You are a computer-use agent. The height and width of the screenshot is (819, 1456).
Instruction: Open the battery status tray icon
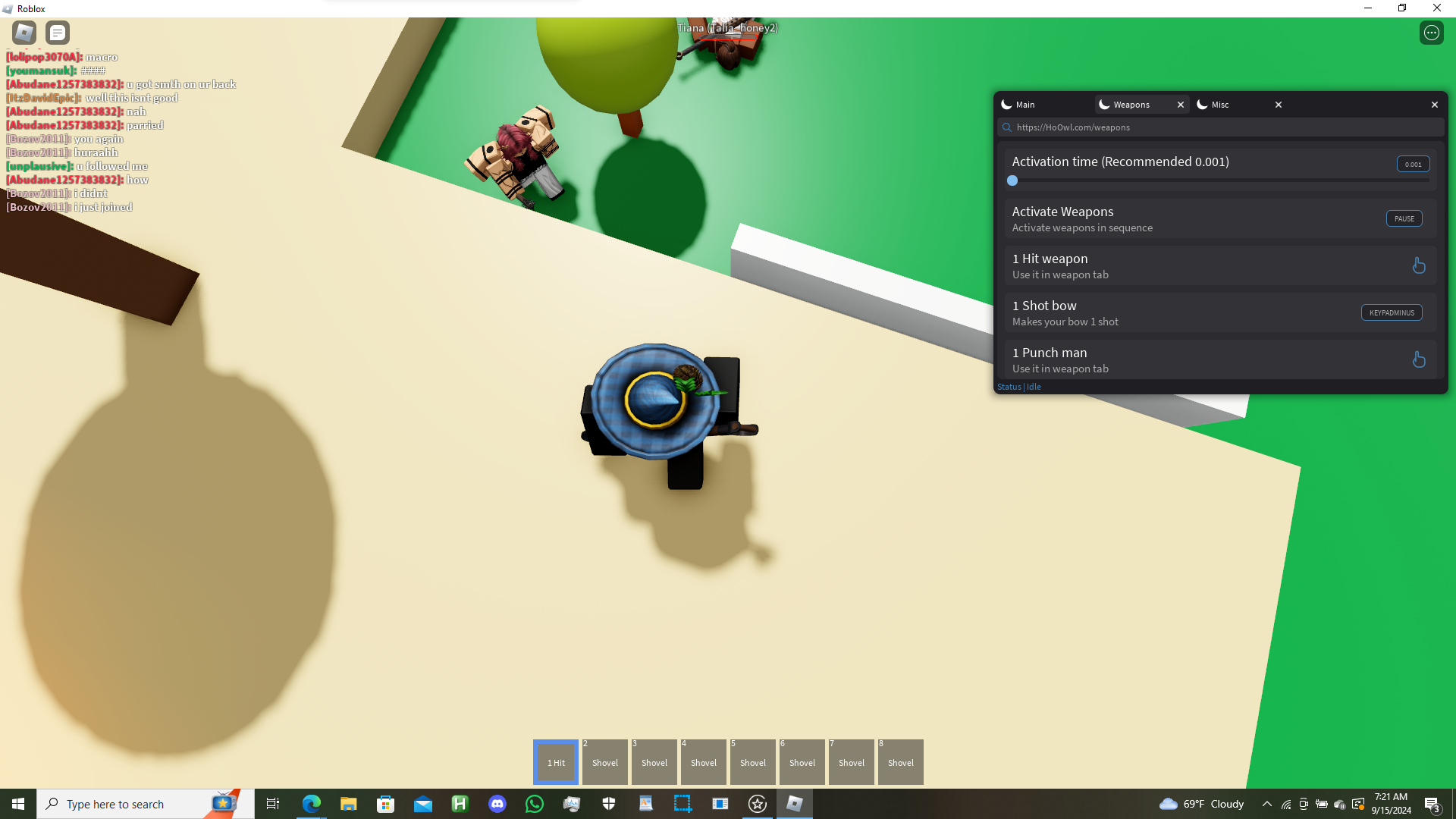[x=1322, y=804]
